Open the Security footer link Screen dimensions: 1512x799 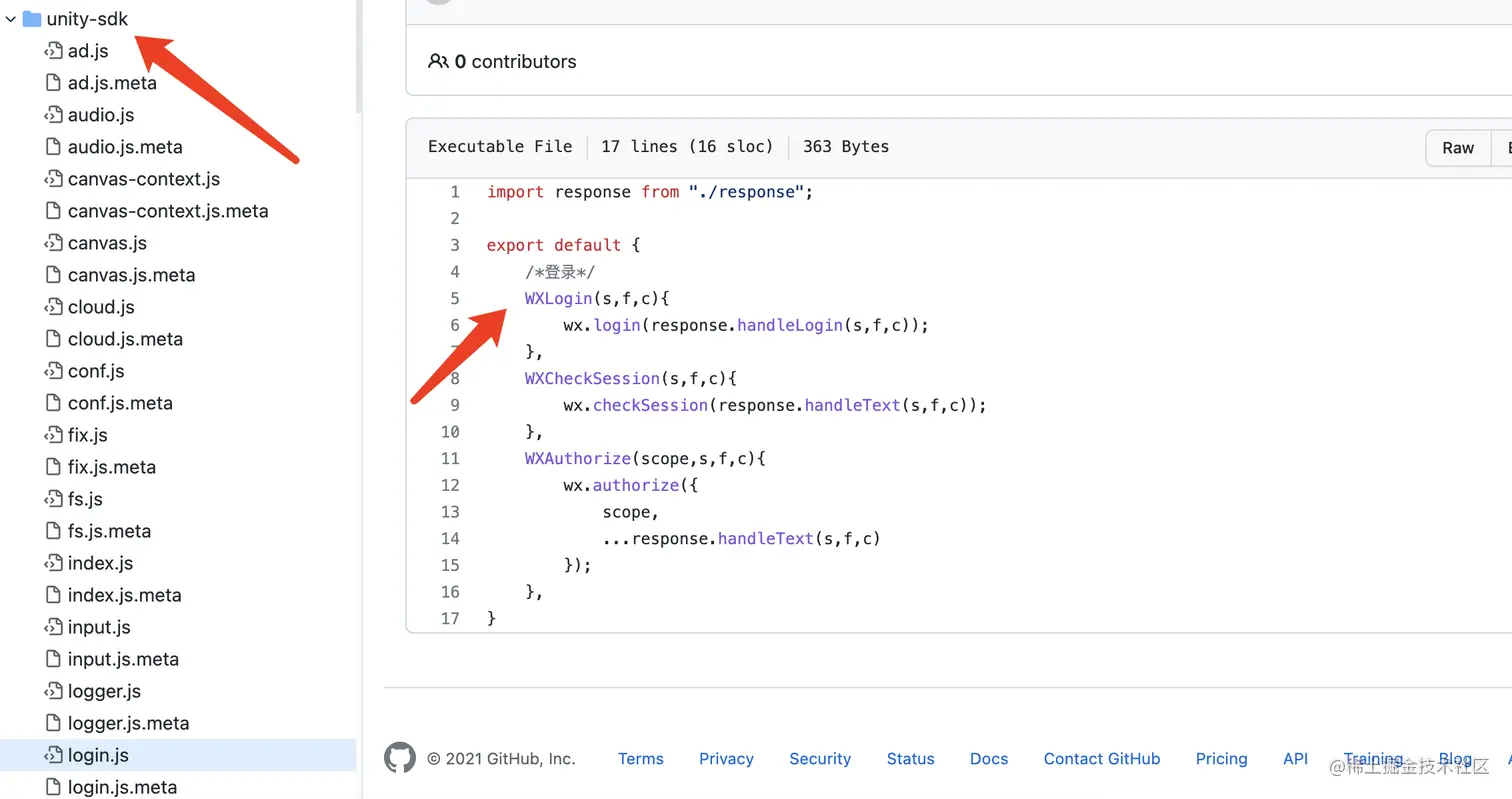tap(820, 759)
